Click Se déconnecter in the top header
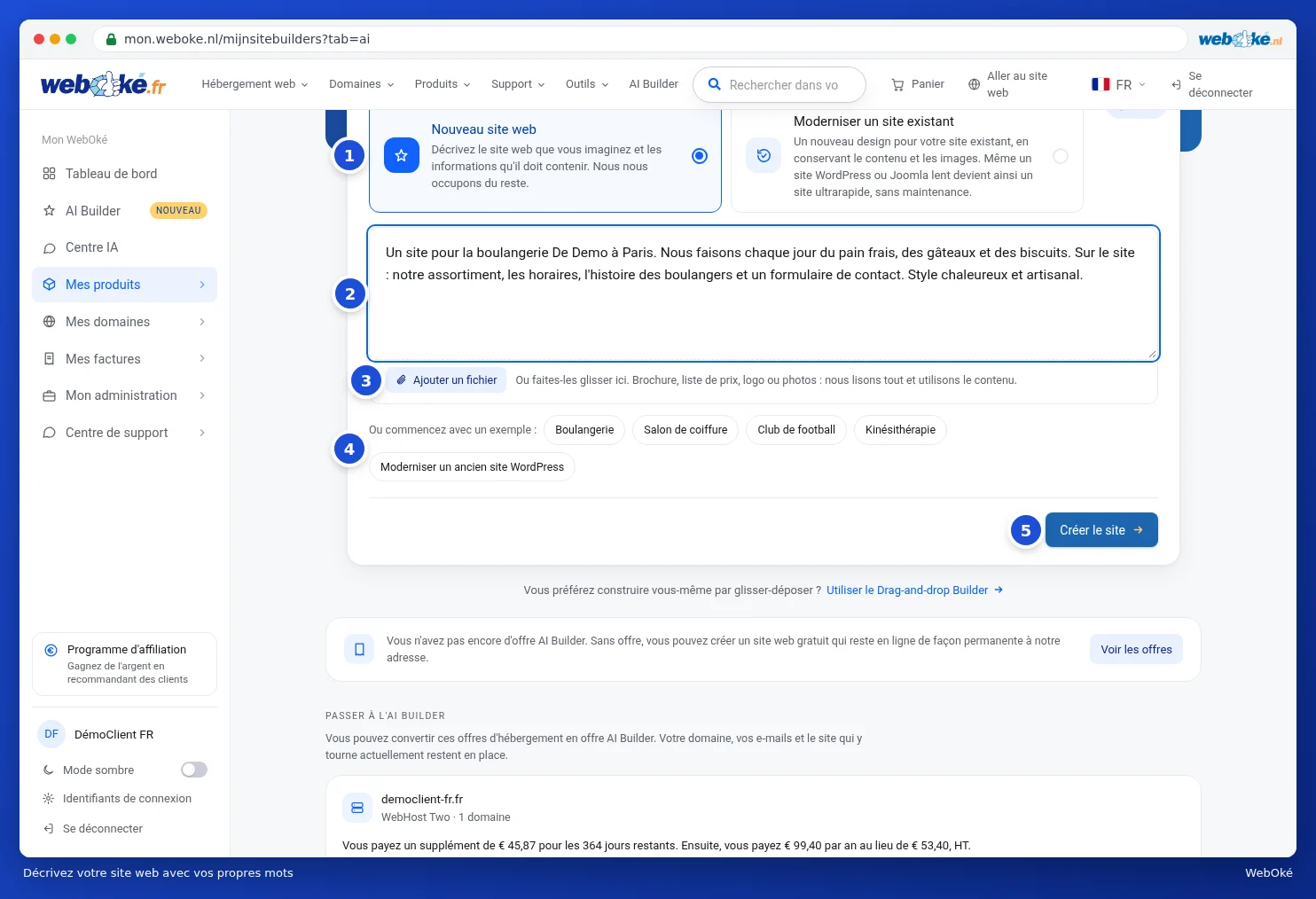This screenshot has width=1316, height=899. coord(1211,84)
